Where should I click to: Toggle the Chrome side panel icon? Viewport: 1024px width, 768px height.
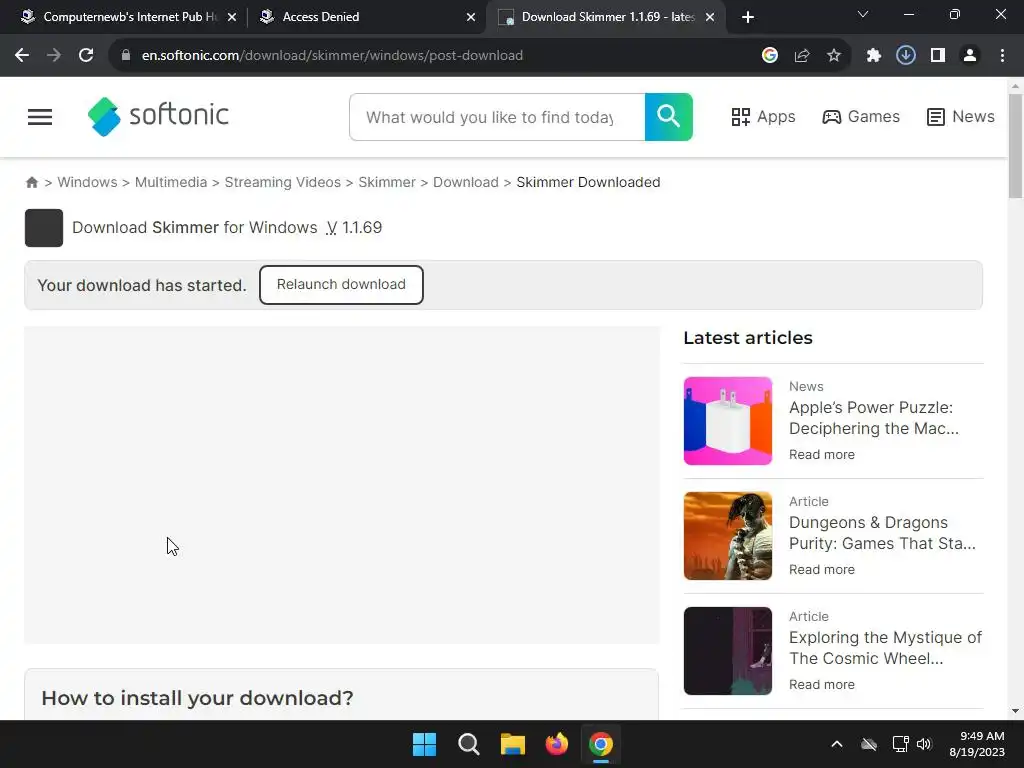(938, 56)
